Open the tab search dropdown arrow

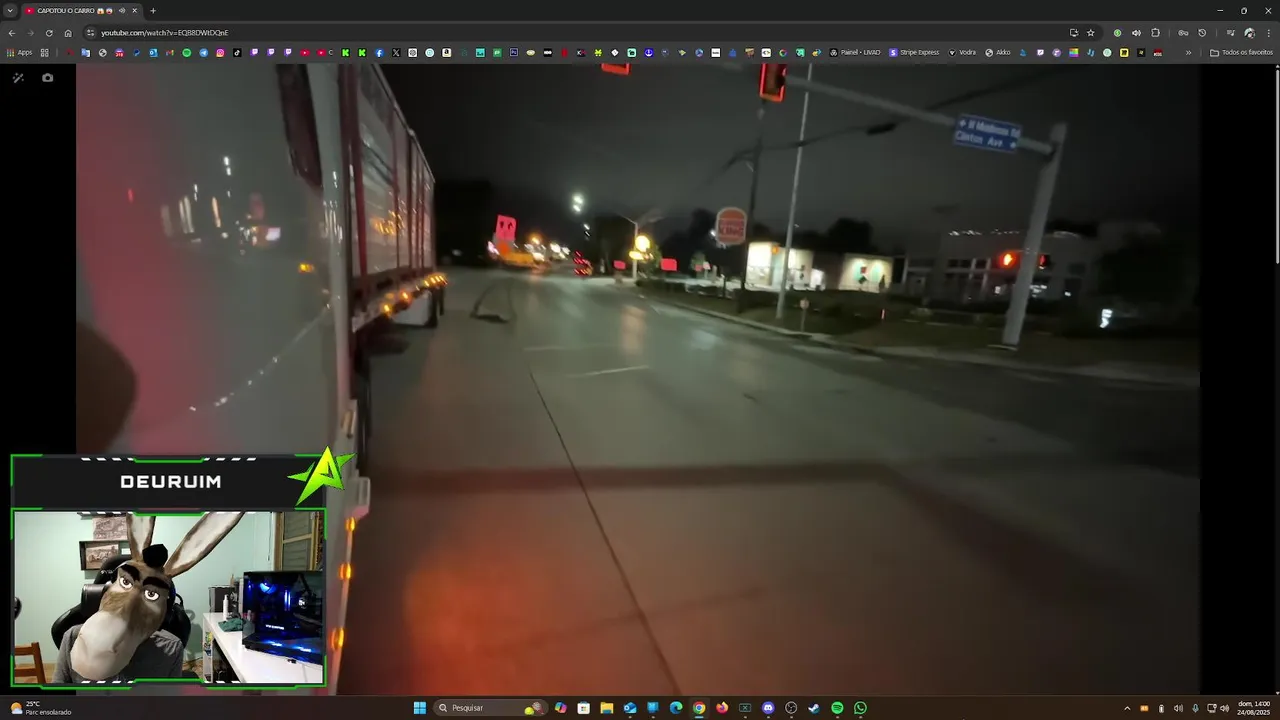point(9,10)
